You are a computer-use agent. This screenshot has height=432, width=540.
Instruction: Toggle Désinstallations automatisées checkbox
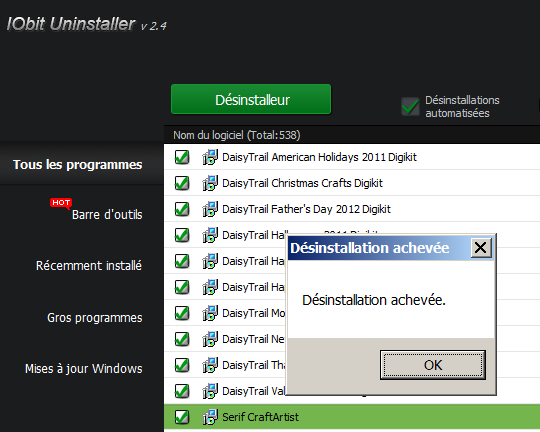[x=410, y=106]
